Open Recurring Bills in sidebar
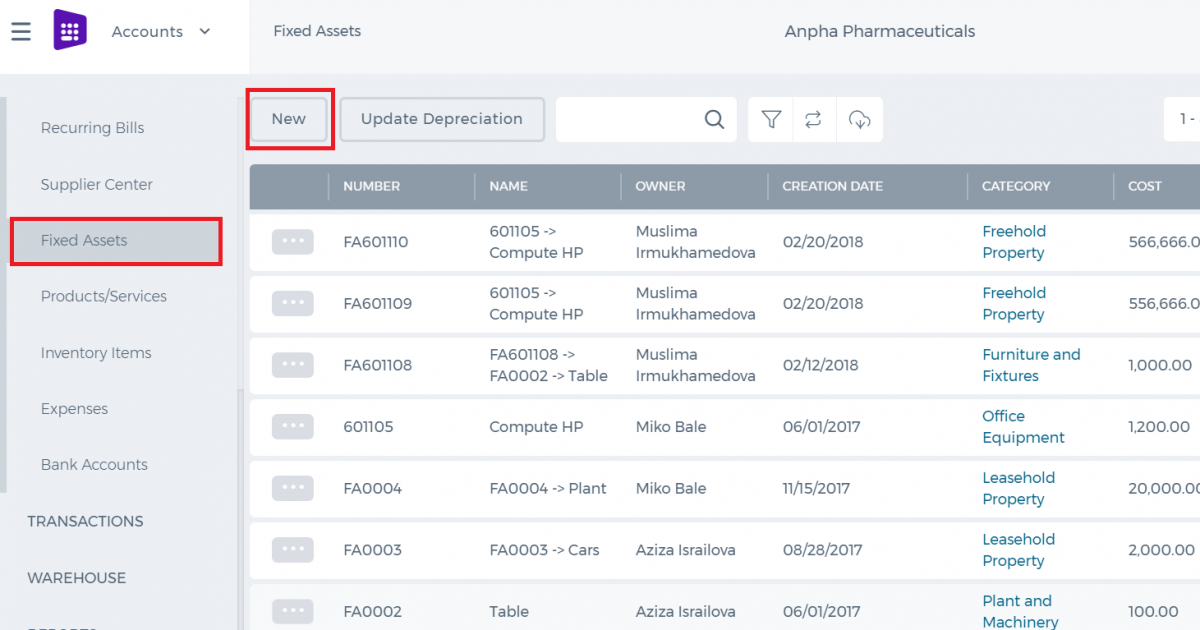The width and height of the screenshot is (1200, 630). click(92, 128)
